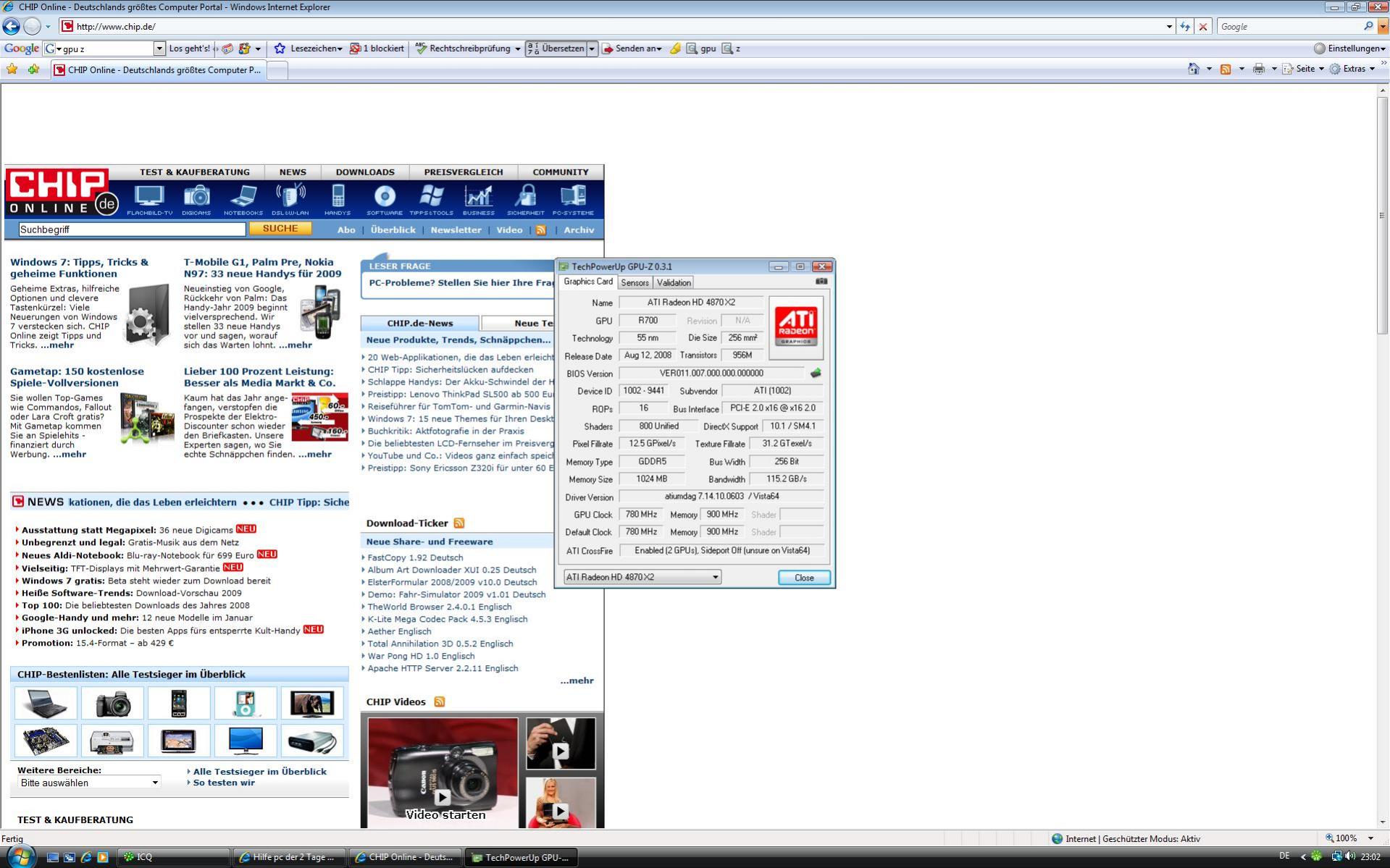
Task: Switch to the Validation tab in GPU-Z
Action: [674, 283]
